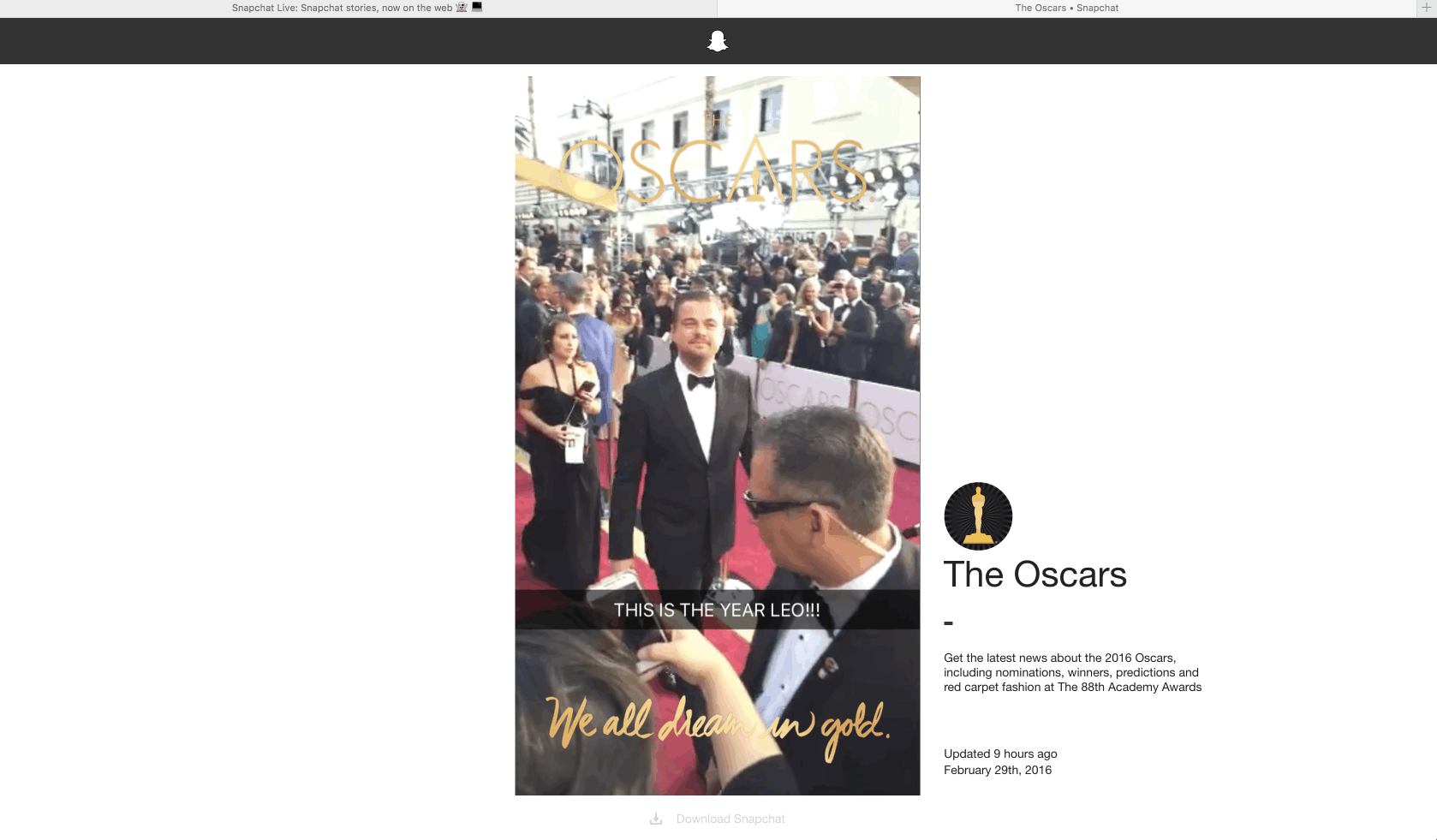Open a new browser tab with plus button
Viewport: 1437px width, 840px height.
point(1427,8)
